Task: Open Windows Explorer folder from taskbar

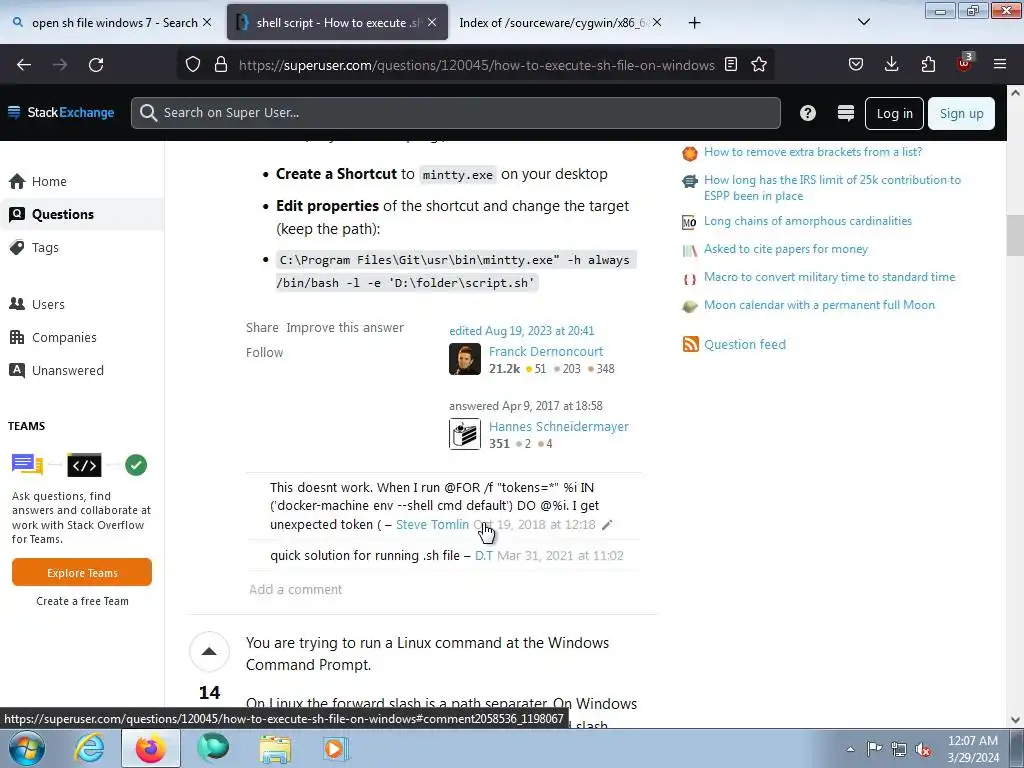Action: 275,748
